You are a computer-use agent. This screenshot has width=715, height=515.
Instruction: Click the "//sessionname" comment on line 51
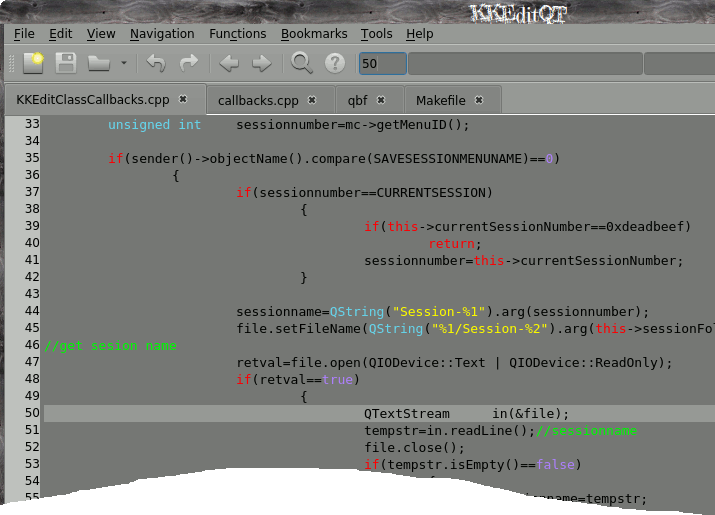coord(586,431)
